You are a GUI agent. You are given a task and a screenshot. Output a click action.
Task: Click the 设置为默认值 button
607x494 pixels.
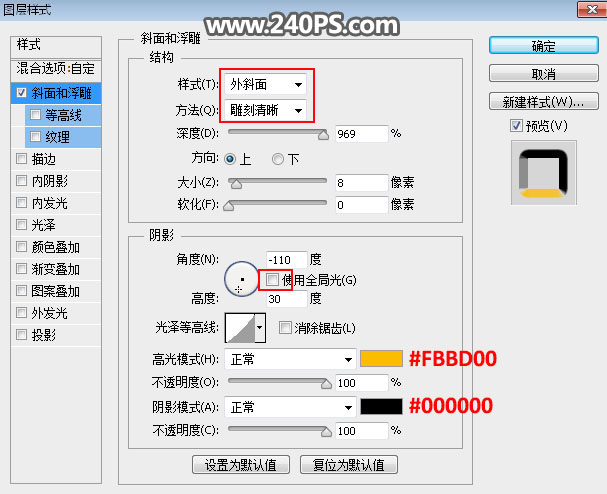(241, 465)
